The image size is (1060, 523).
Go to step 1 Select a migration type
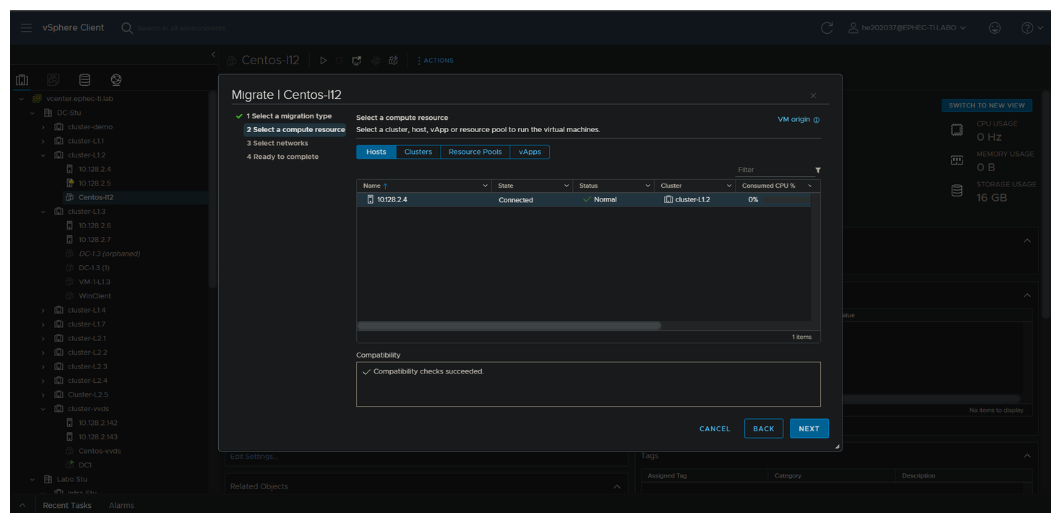point(289,116)
